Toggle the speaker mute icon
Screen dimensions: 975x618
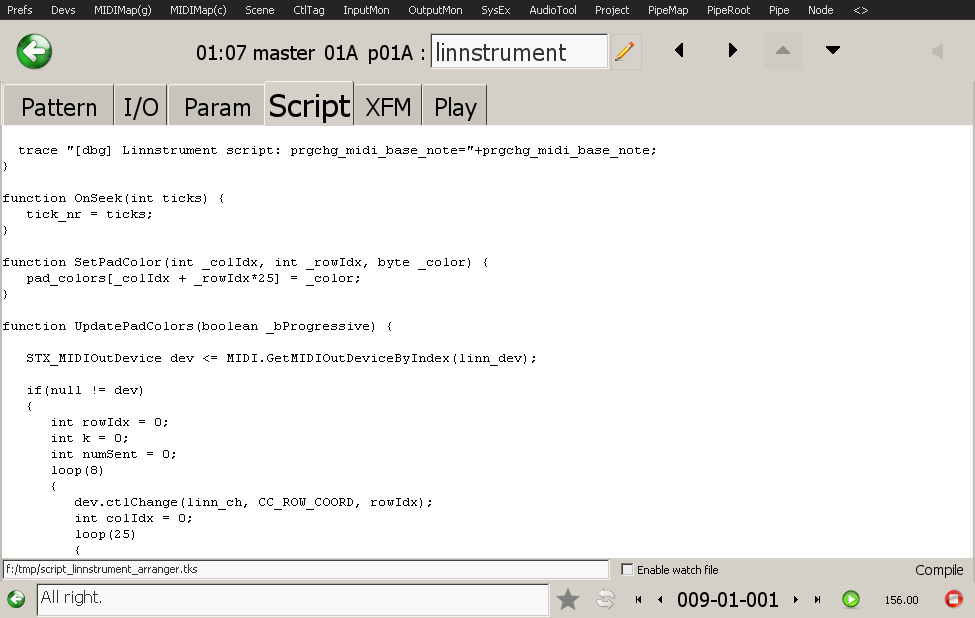click(x=937, y=51)
